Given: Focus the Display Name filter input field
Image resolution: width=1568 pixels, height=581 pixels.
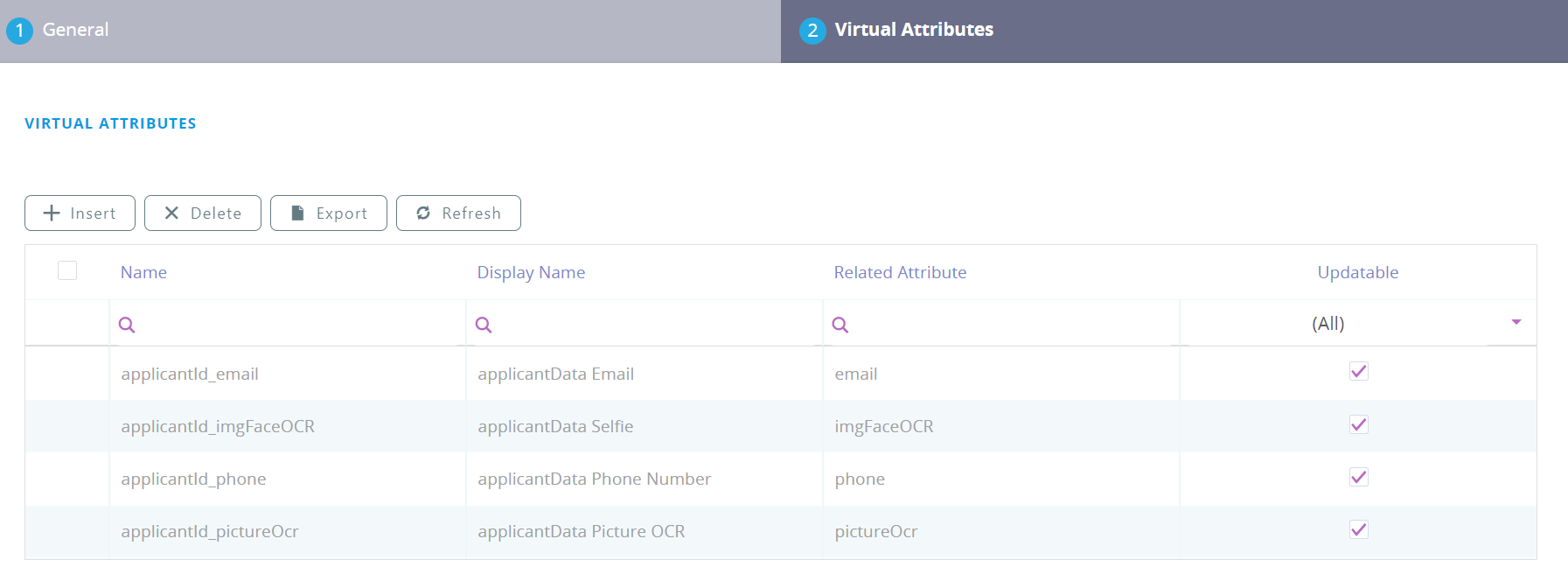Looking at the screenshot, I should coord(645,324).
